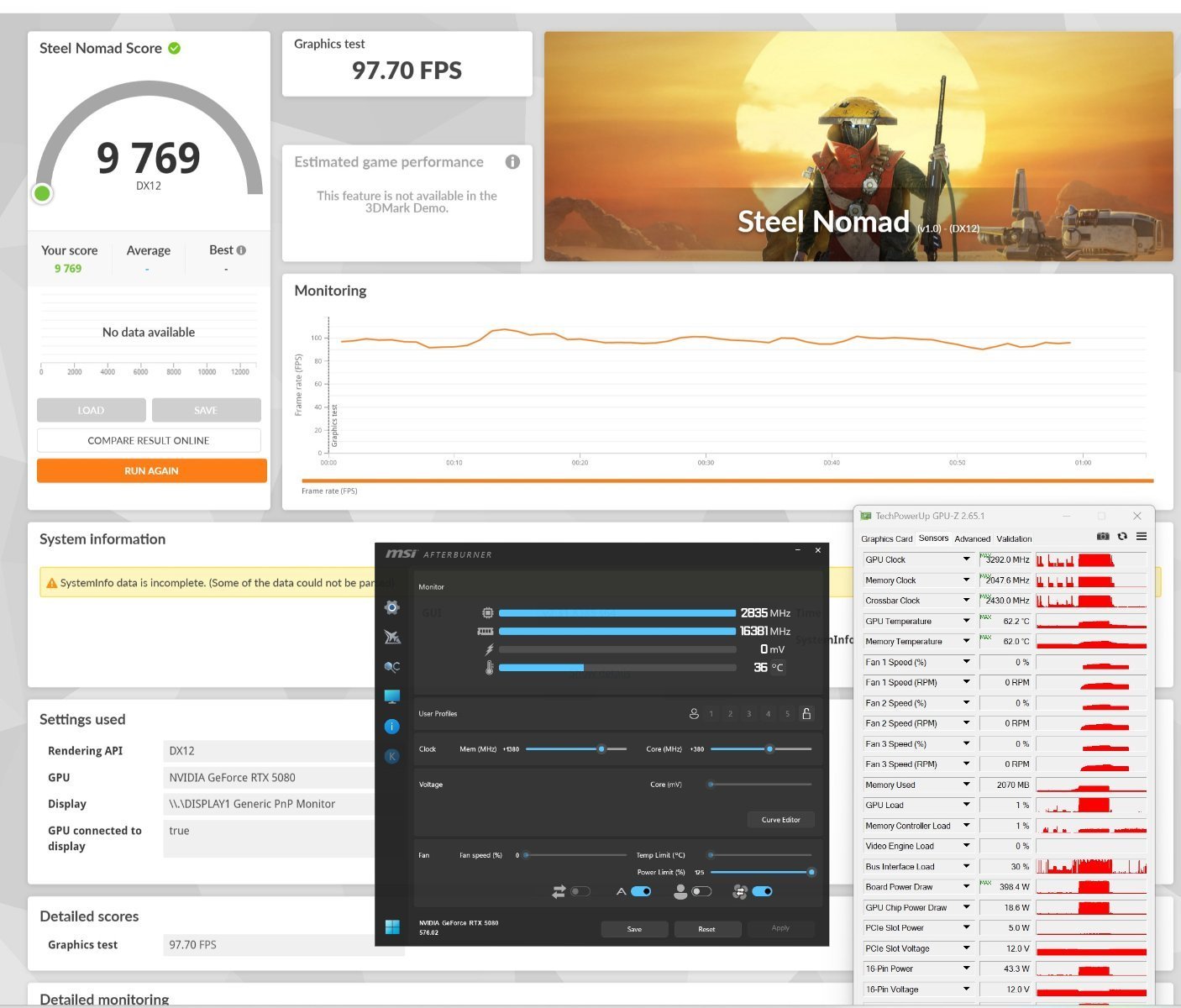Click the °C temperature unit button

pyautogui.click(x=778, y=668)
